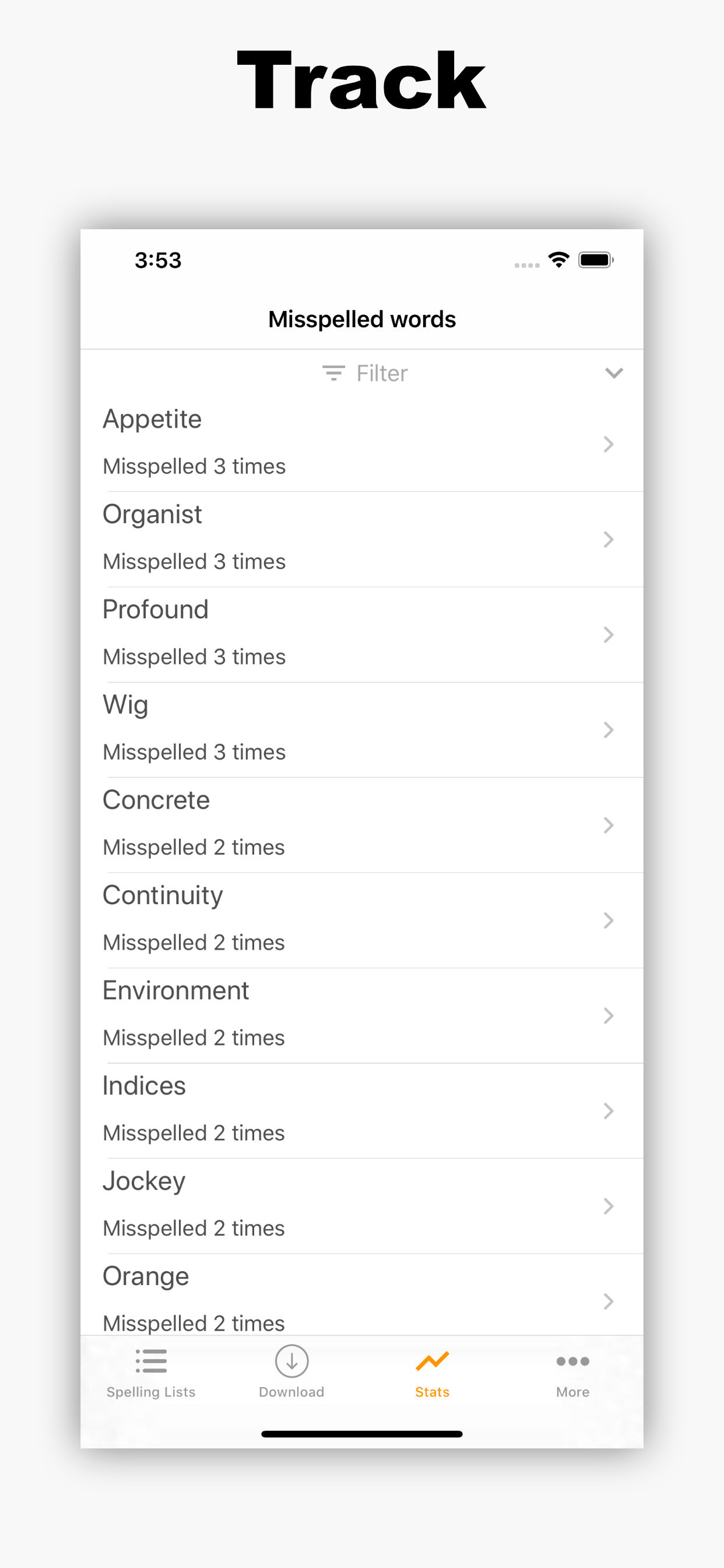Switch to the Spelling Lists tab label
The width and height of the screenshot is (724, 1568).
151,1392
